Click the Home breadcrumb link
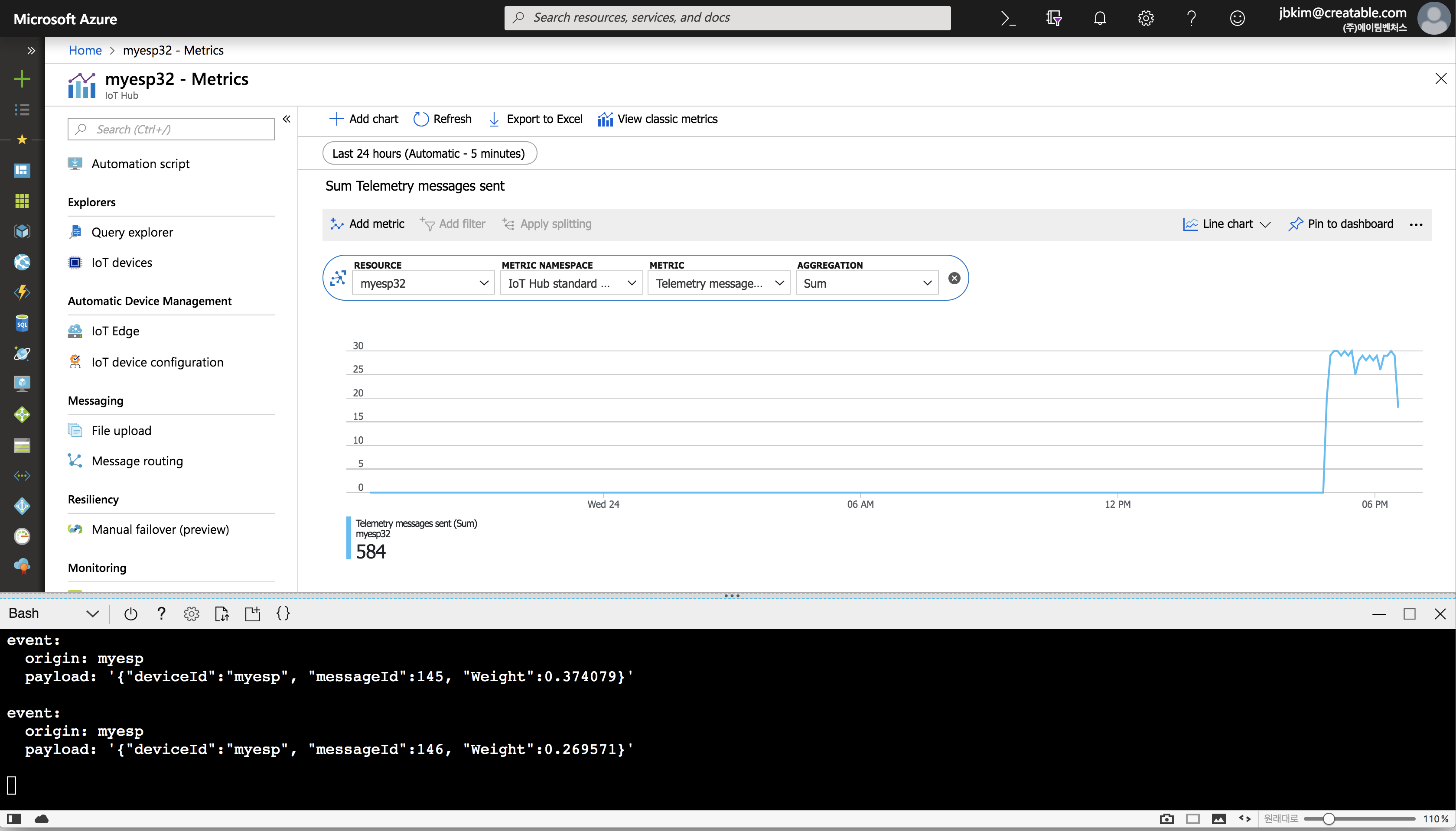1456x831 pixels. (85, 50)
